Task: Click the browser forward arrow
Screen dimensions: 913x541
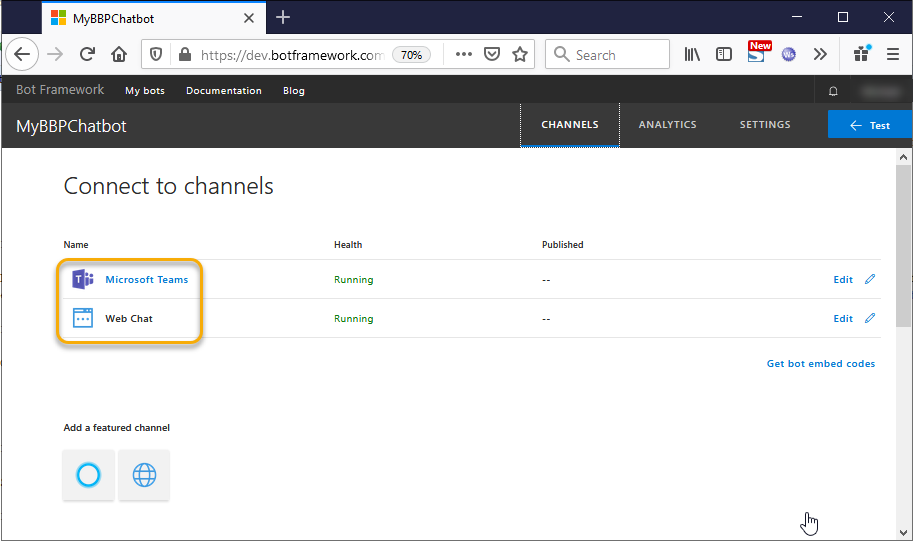Action: pos(55,55)
